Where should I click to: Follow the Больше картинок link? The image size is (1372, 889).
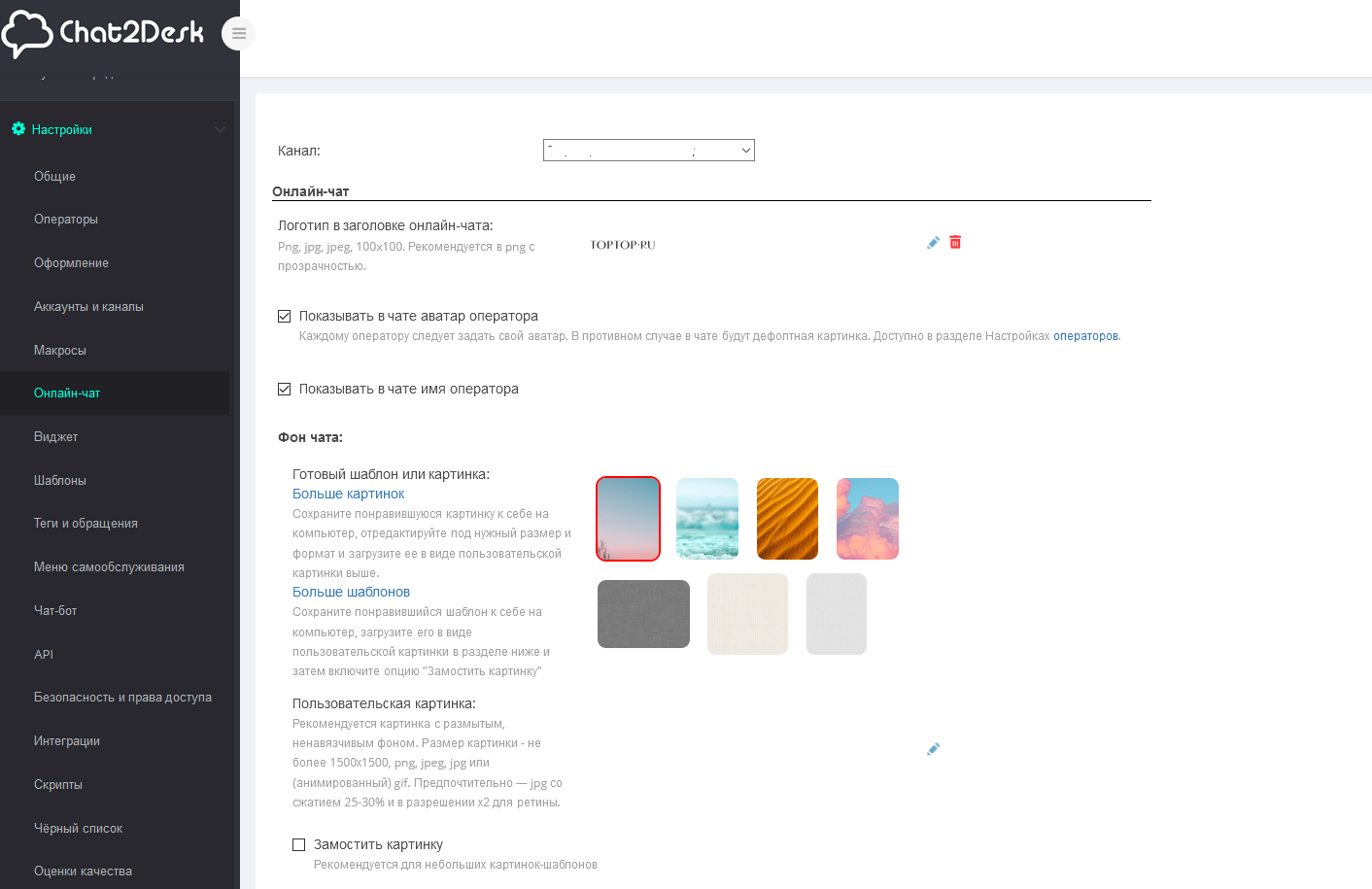click(x=348, y=494)
